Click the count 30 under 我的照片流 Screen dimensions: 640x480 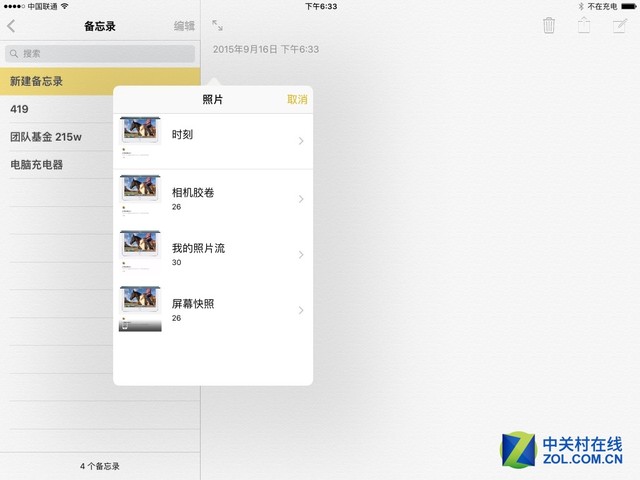coord(176,262)
